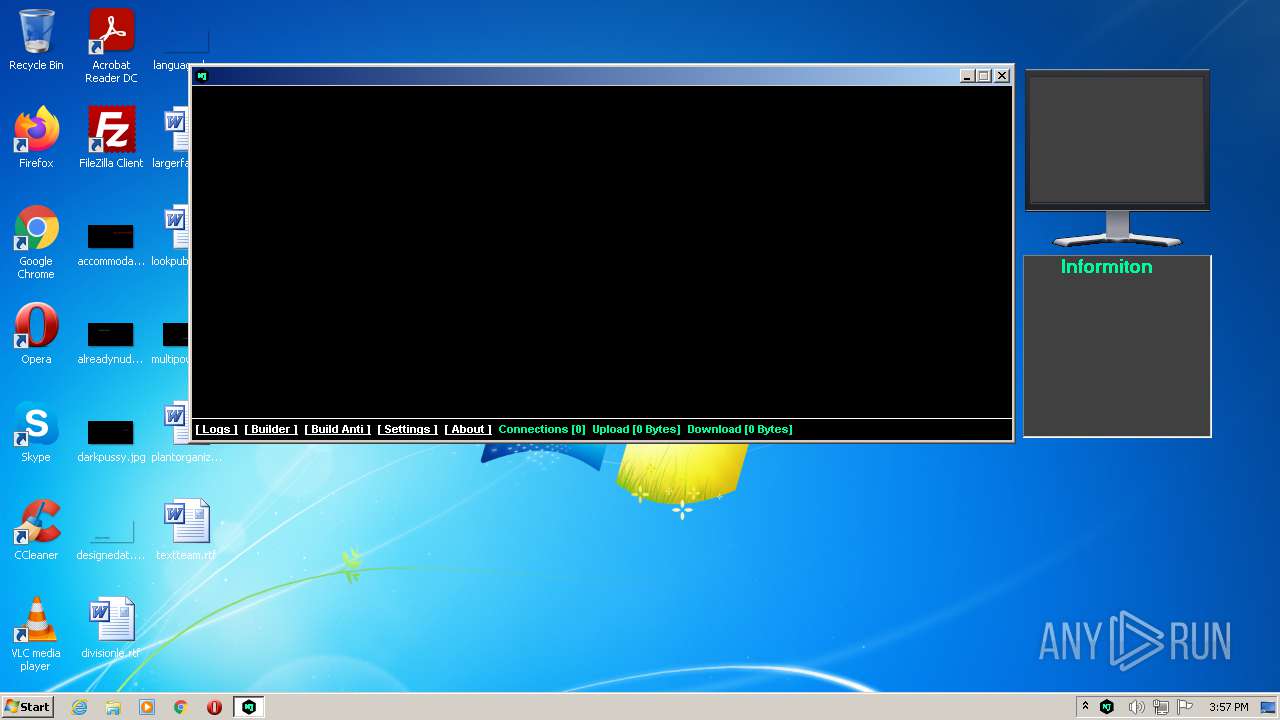Select the lookpub... document icon
Screen dimensions: 1280x720
pos(175,236)
